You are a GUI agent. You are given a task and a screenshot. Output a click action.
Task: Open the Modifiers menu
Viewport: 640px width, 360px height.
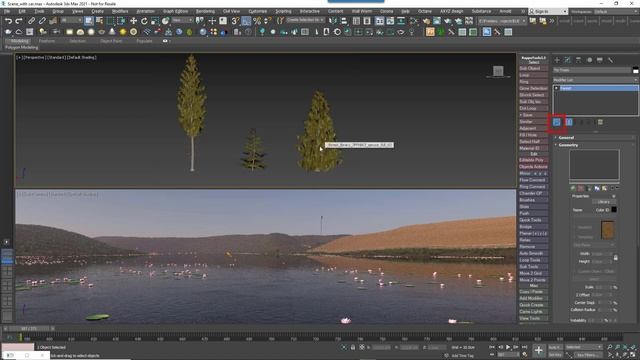[x=120, y=11]
